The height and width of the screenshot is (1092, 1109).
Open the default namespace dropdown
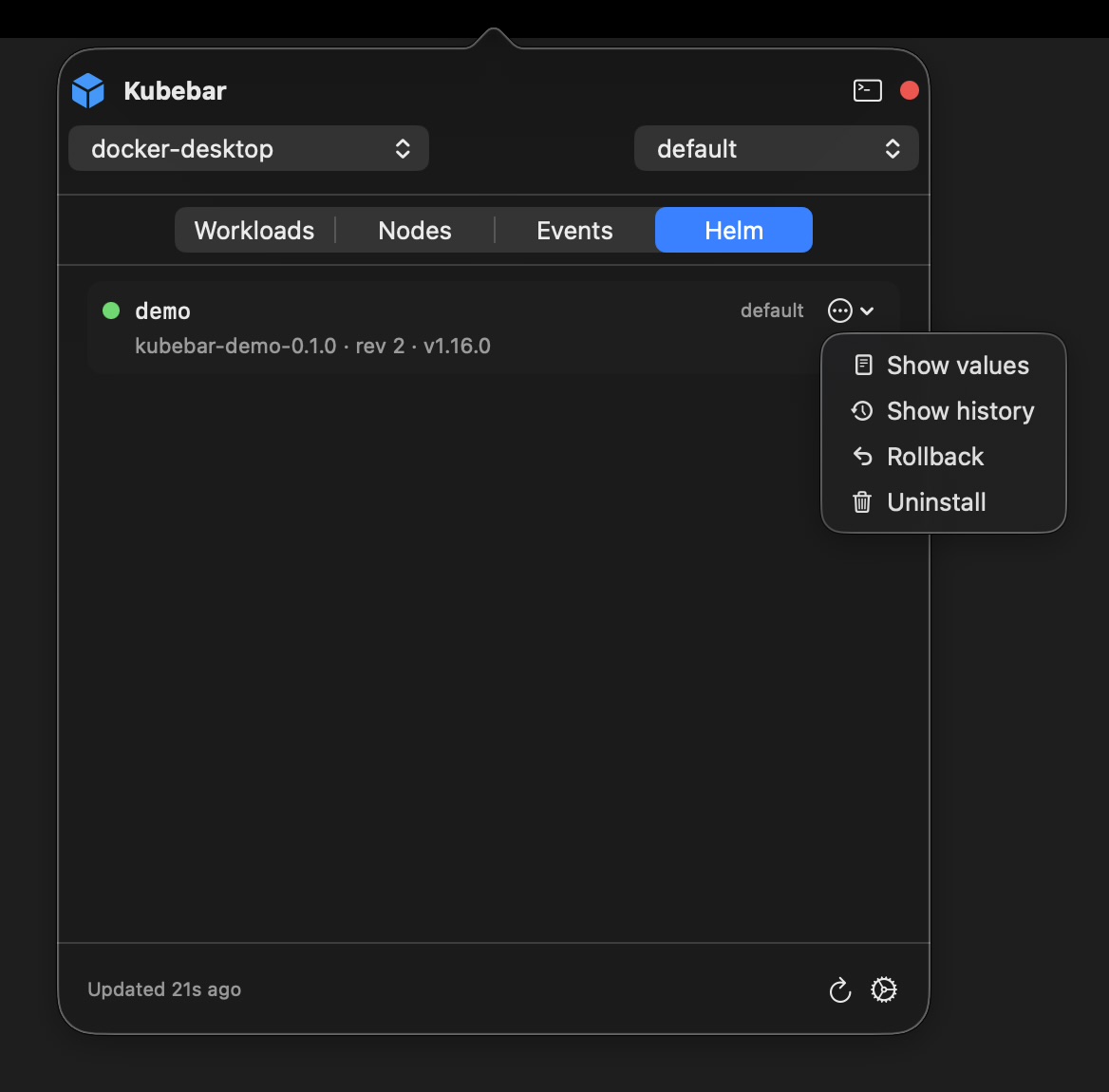pyautogui.click(x=776, y=148)
